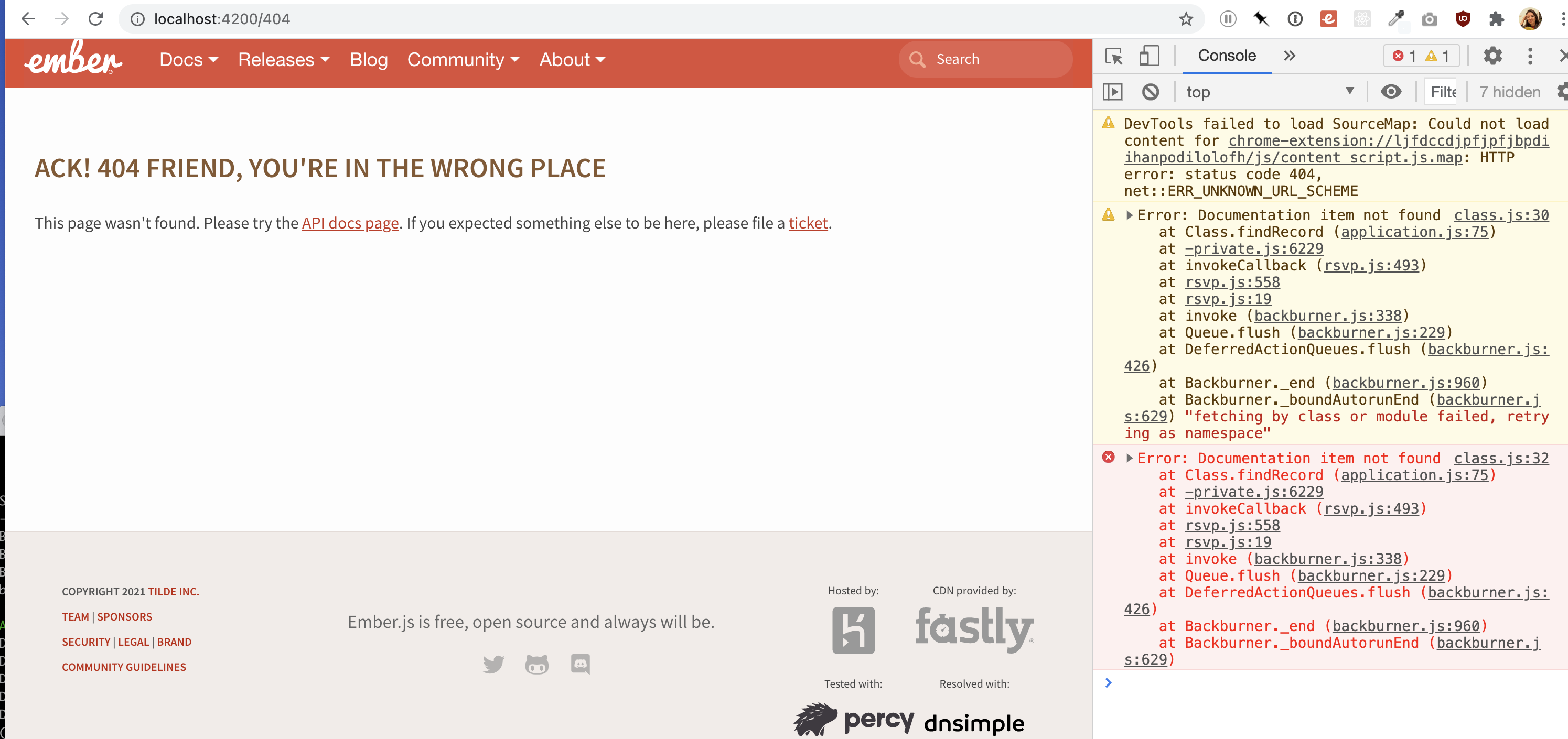Click the Discord icon in footer
The image size is (1568, 739).
(580, 664)
